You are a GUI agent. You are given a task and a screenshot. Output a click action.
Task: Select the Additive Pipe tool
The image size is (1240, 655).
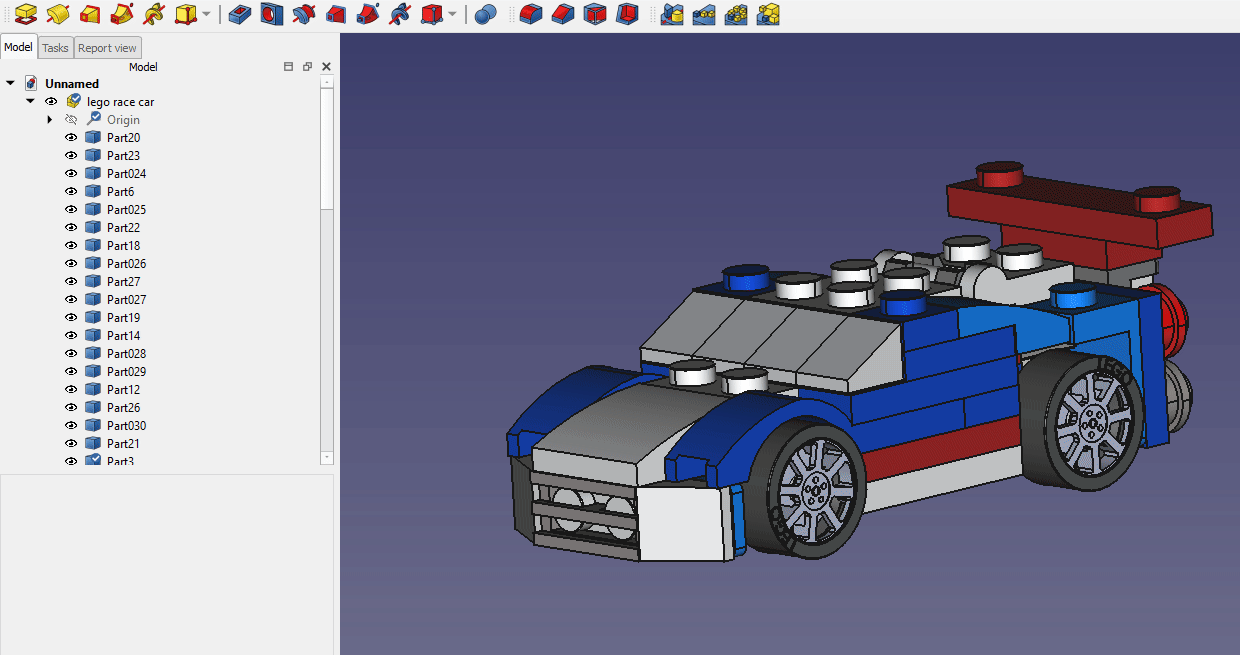click(x=122, y=14)
